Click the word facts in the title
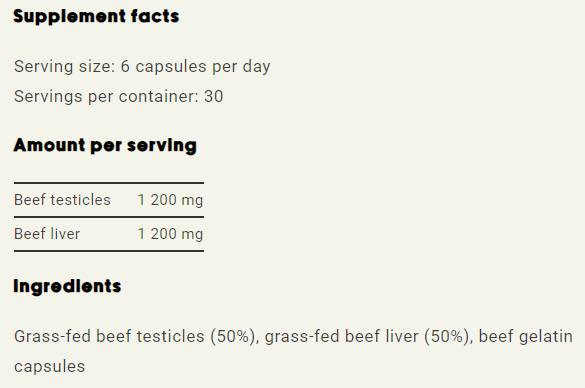Screen dimensions: 585x388 pyautogui.click(x=155, y=16)
